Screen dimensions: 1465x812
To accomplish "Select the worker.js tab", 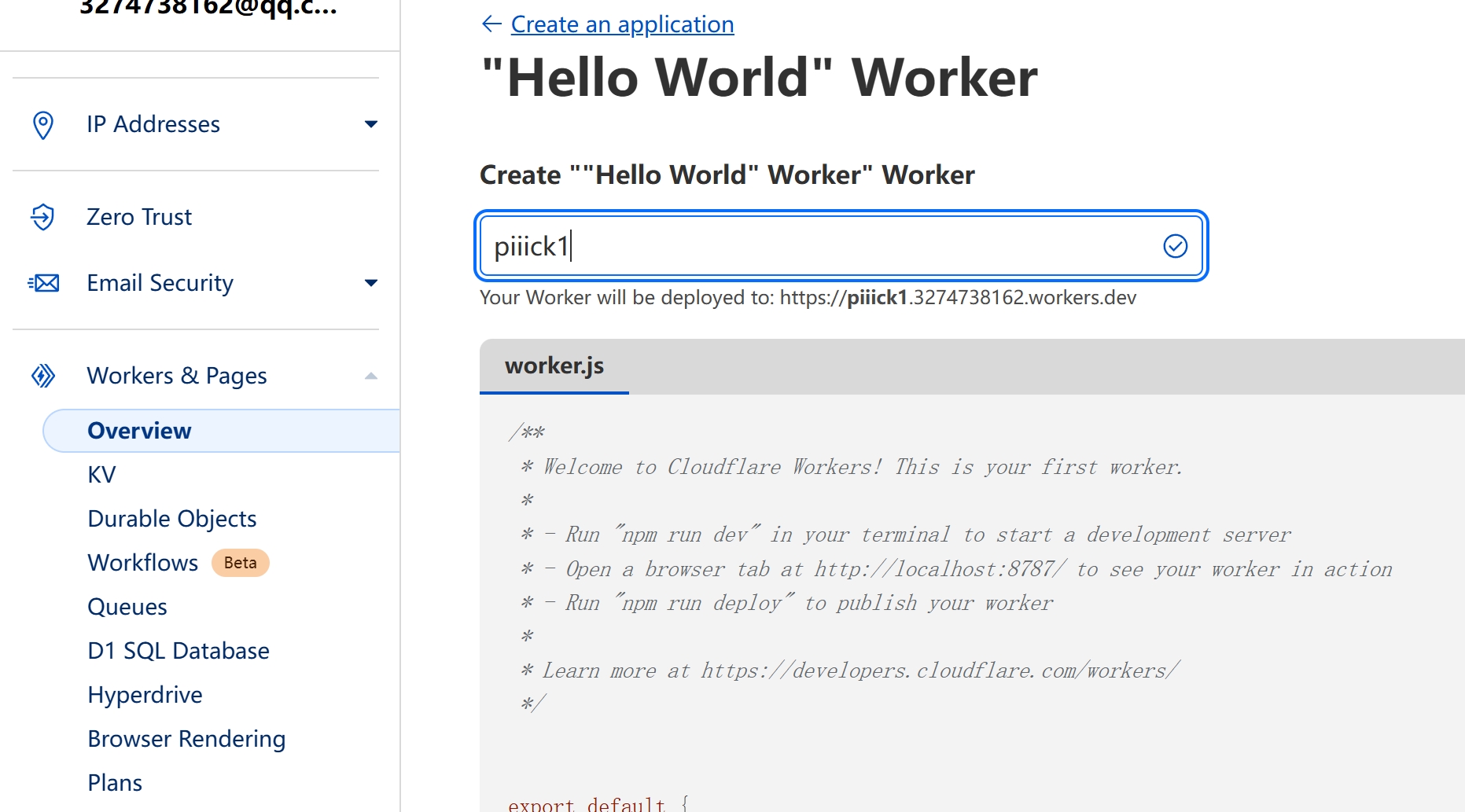I will (x=554, y=366).
